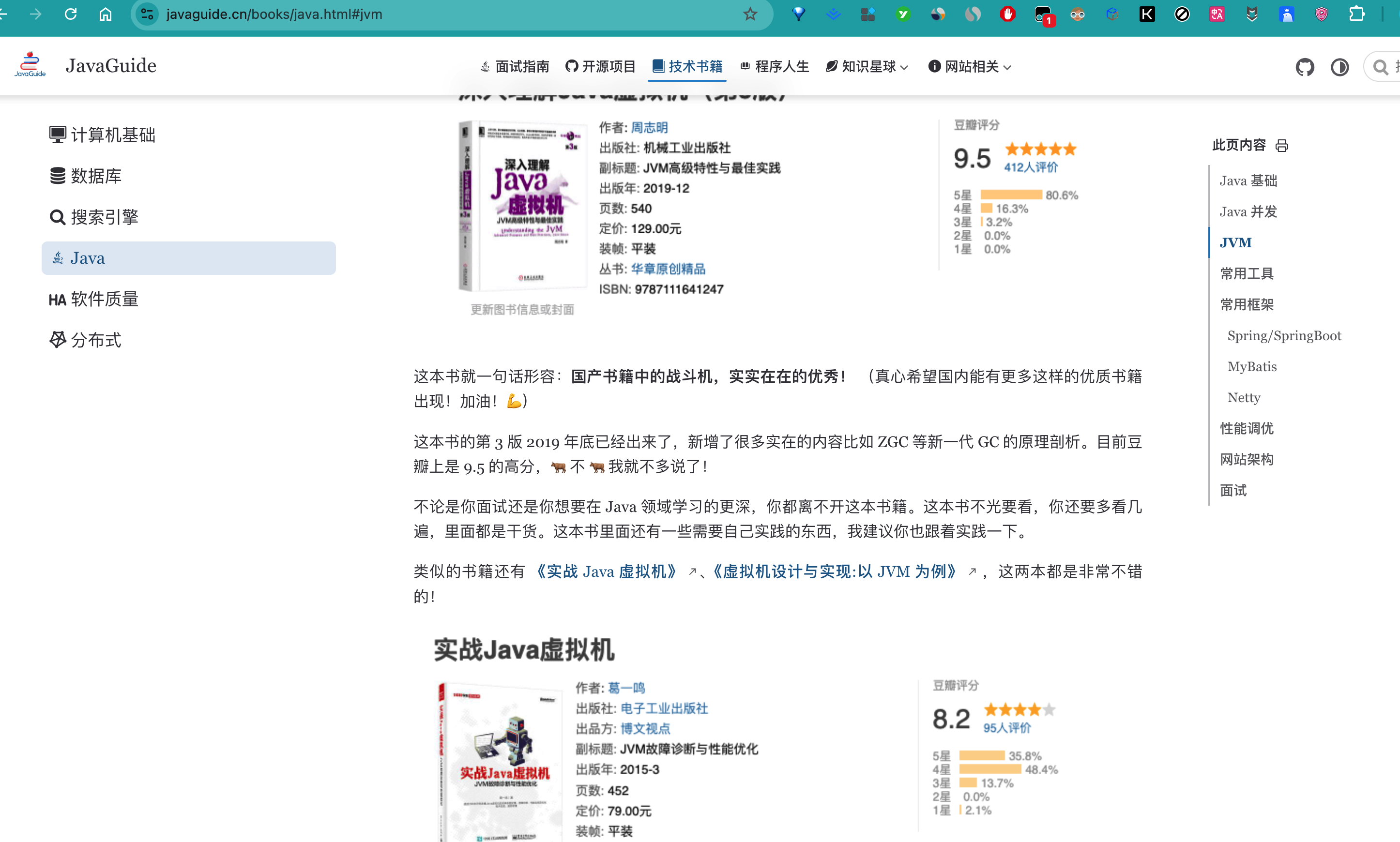Click the 95人评价 rating text
Viewport: 1400px width, 842px height.
(x=1007, y=728)
